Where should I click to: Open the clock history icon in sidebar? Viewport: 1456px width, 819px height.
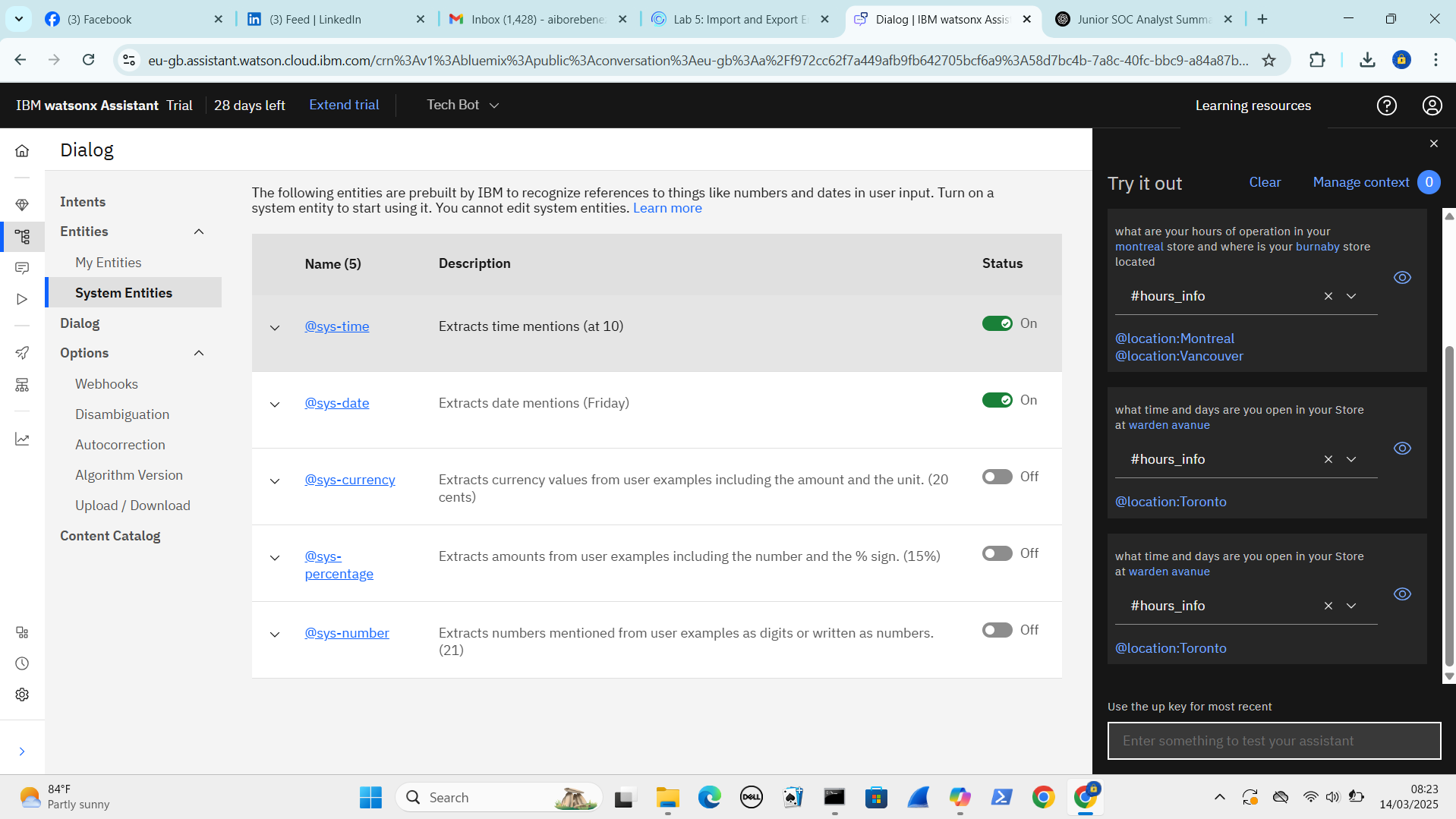click(22, 663)
